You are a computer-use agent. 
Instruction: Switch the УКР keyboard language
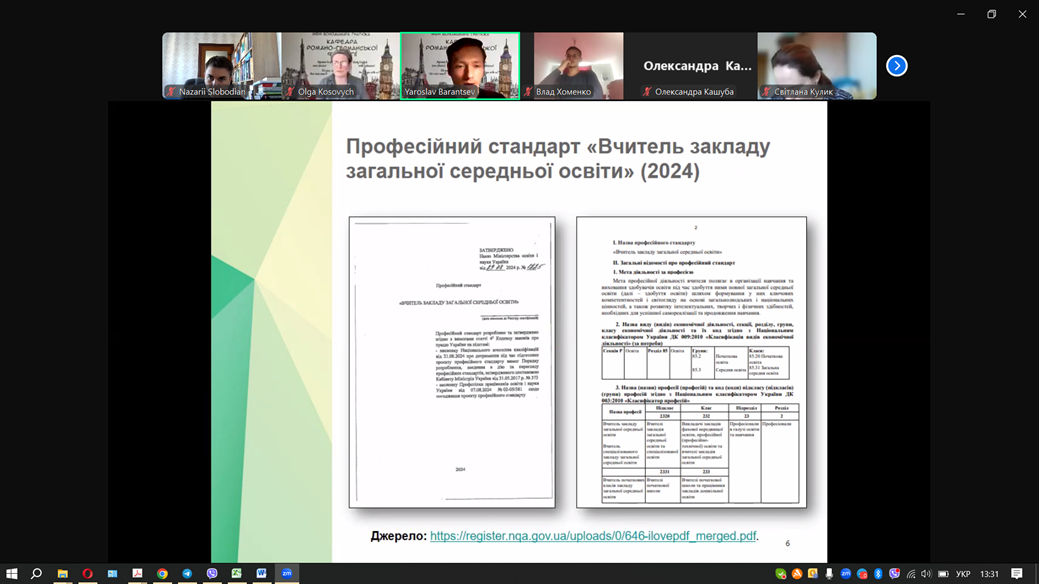(x=963, y=574)
